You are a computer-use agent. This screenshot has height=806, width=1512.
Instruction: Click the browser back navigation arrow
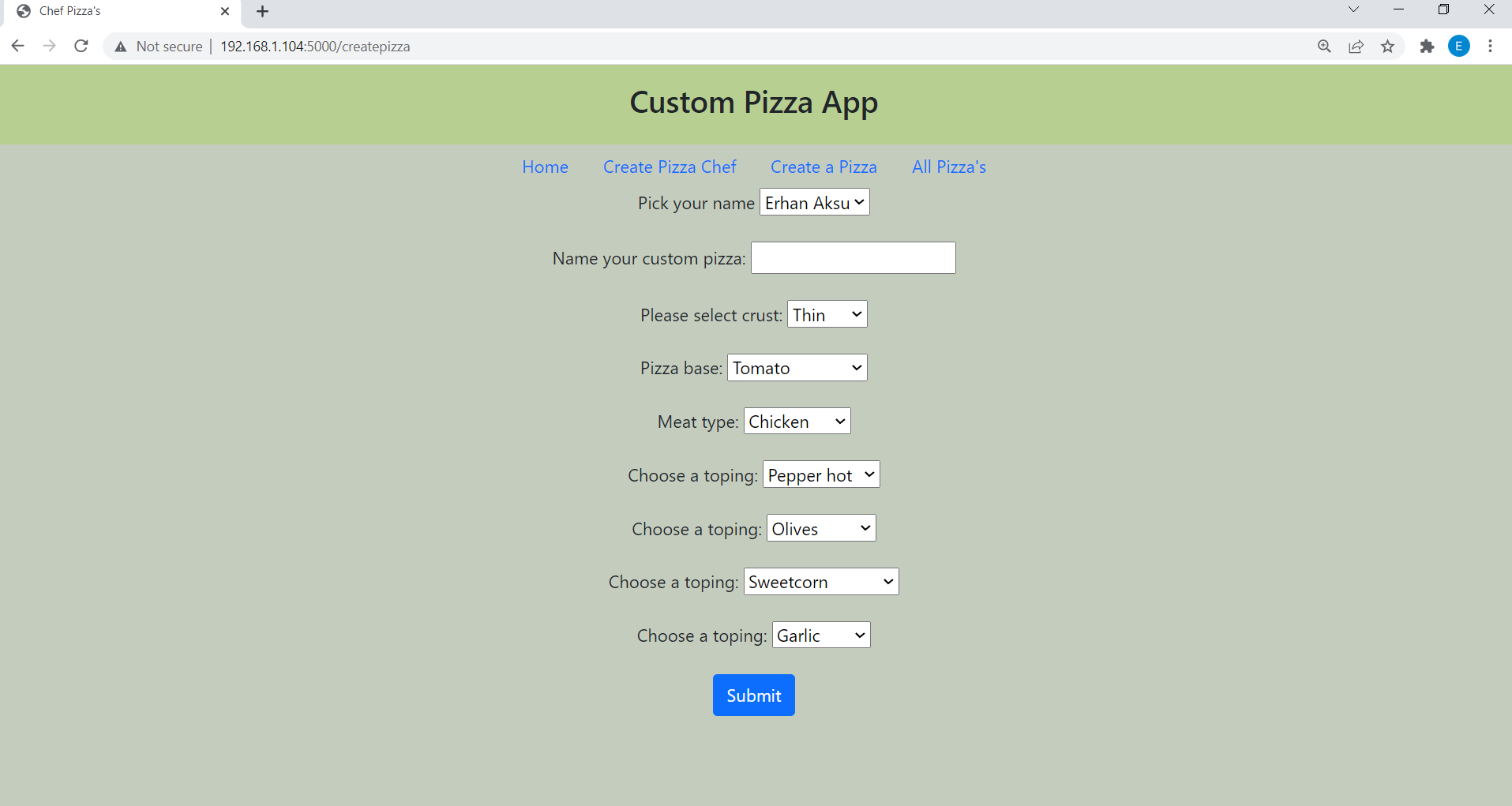coord(17,46)
